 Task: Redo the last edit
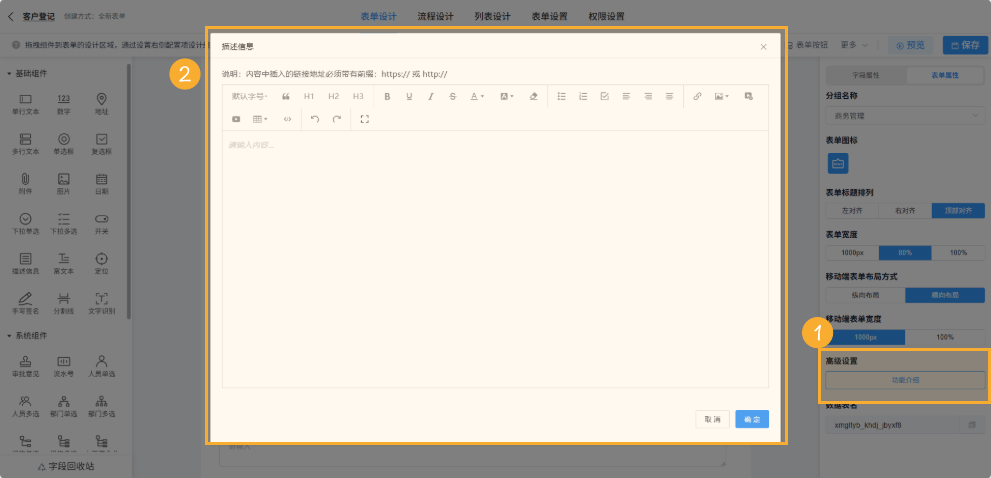click(337, 119)
